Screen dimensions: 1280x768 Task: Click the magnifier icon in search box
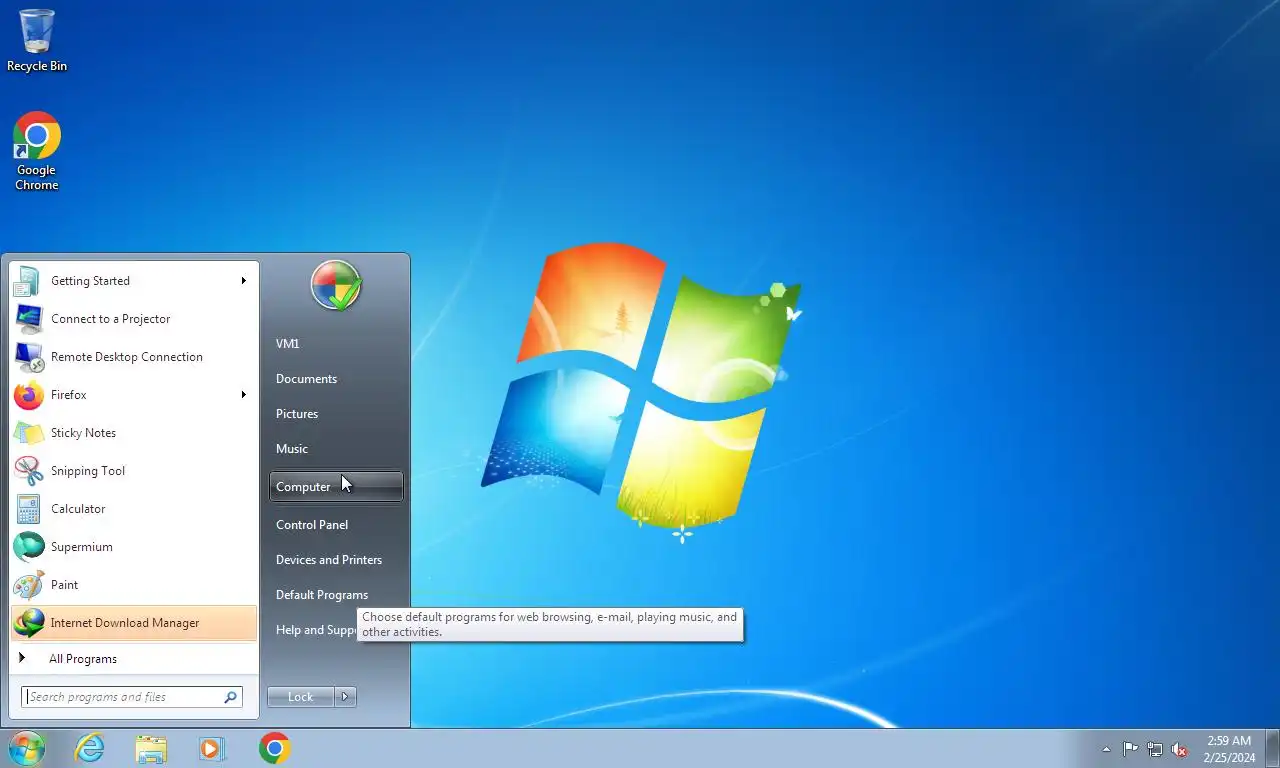230,697
